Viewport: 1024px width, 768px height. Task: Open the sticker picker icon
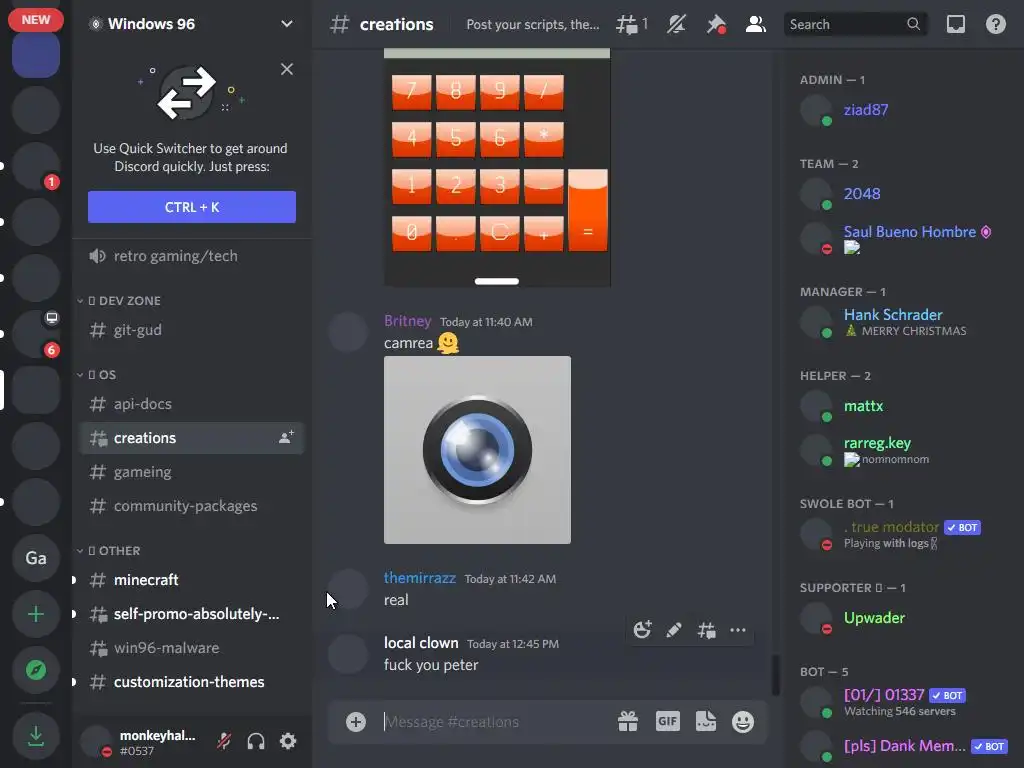click(x=706, y=722)
